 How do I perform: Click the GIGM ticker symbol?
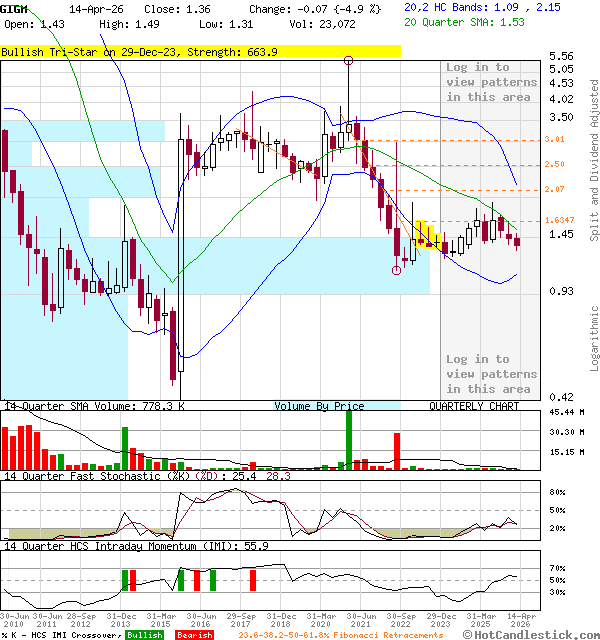[x=14, y=7]
